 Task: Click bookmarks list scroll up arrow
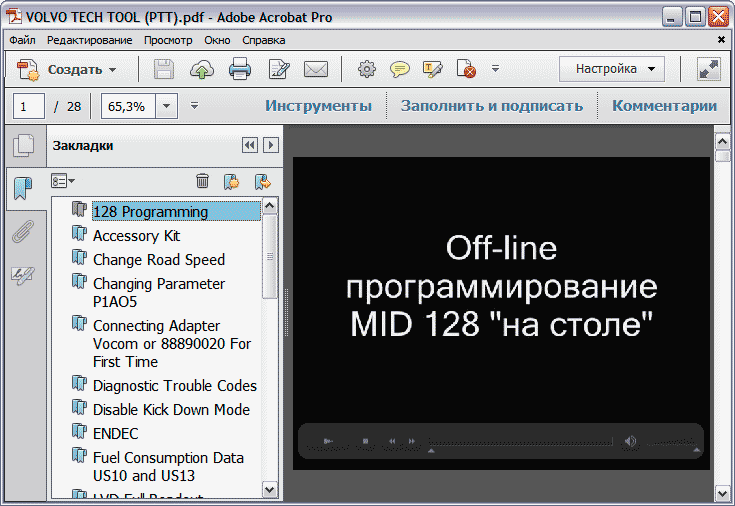coord(270,206)
